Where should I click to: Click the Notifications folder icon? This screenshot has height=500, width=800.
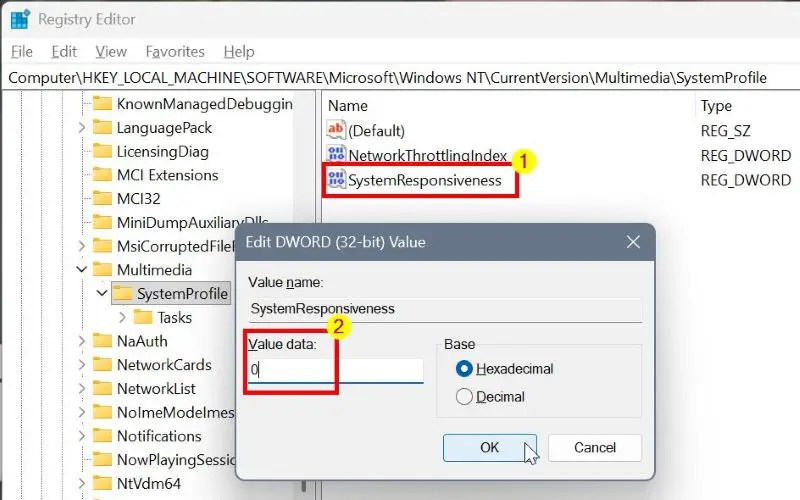(102, 436)
